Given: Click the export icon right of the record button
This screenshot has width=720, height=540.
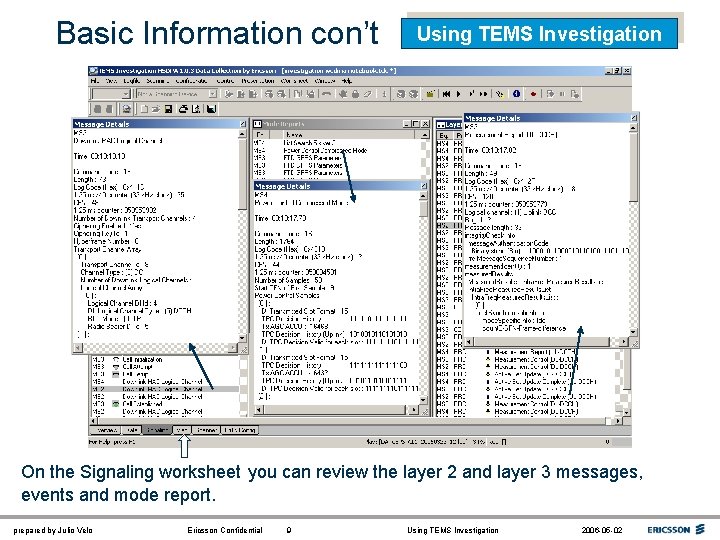Looking at the screenshot, I should point(550,94).
